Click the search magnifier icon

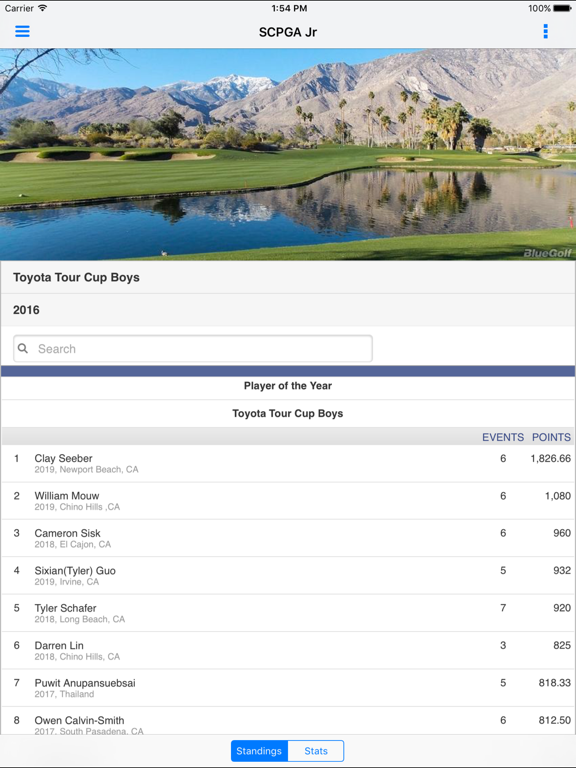pyautogui.click(x=23, y=348)
